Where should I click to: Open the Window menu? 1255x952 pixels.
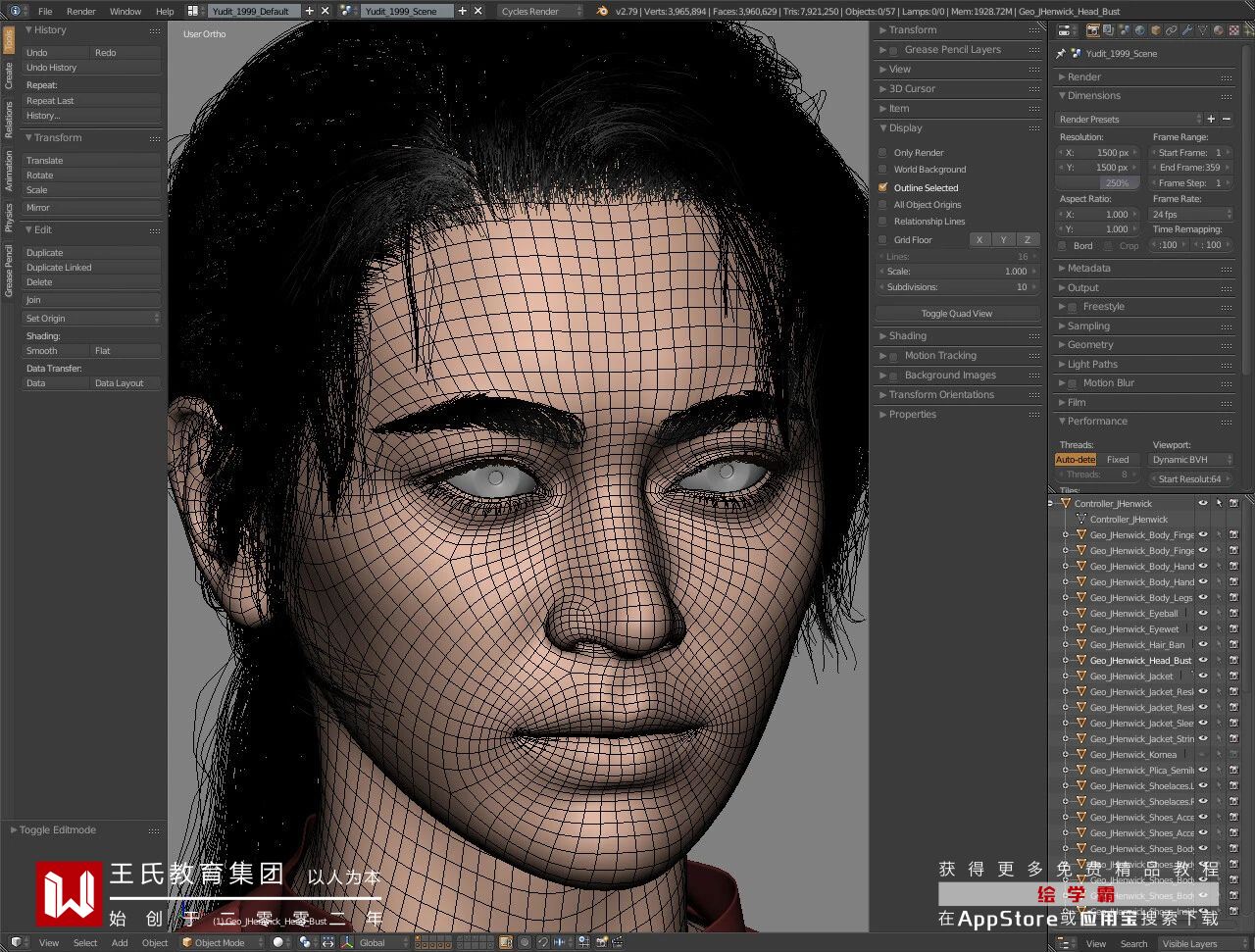[125, 12]
